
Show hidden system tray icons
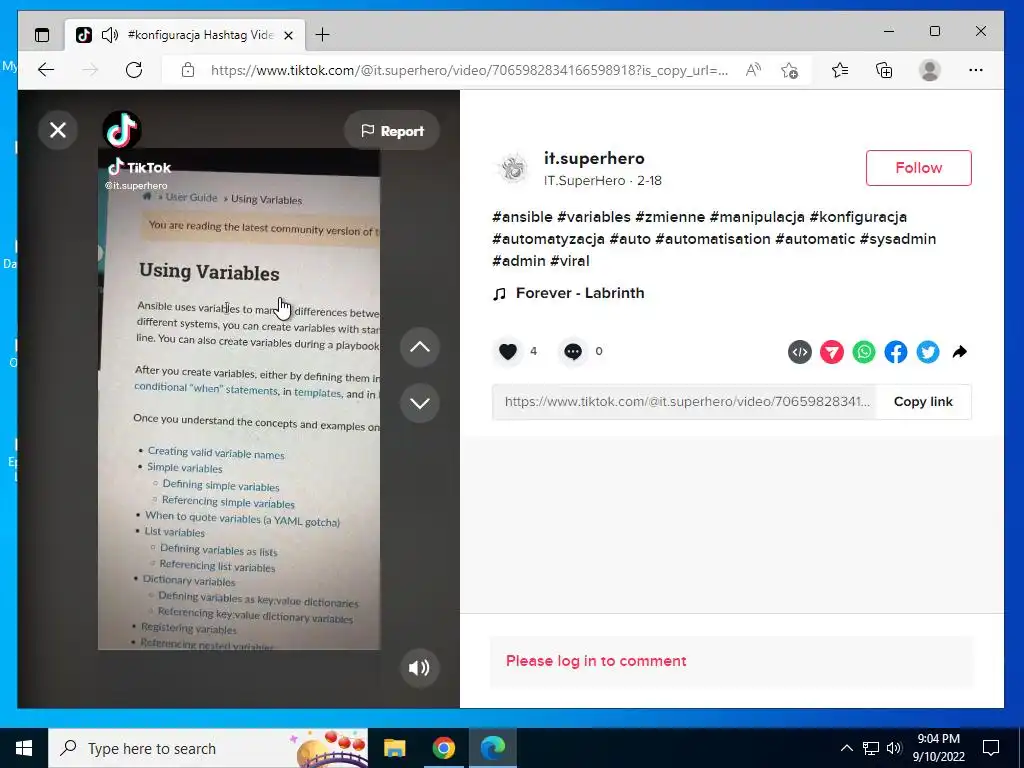pos(846,748)
